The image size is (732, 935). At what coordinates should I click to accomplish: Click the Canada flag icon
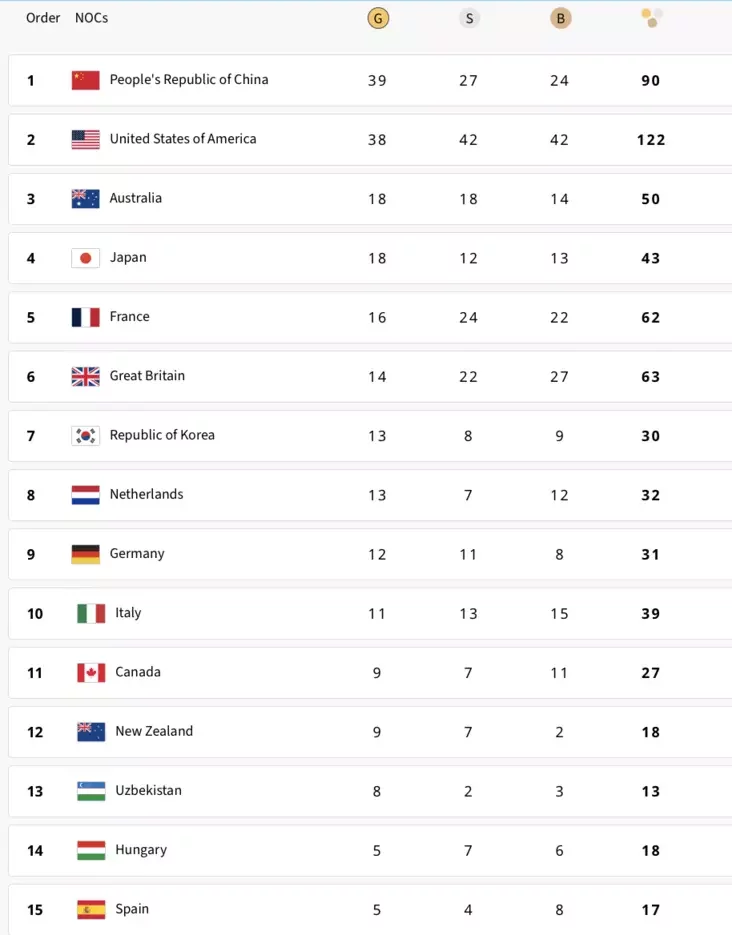point(91,673)
